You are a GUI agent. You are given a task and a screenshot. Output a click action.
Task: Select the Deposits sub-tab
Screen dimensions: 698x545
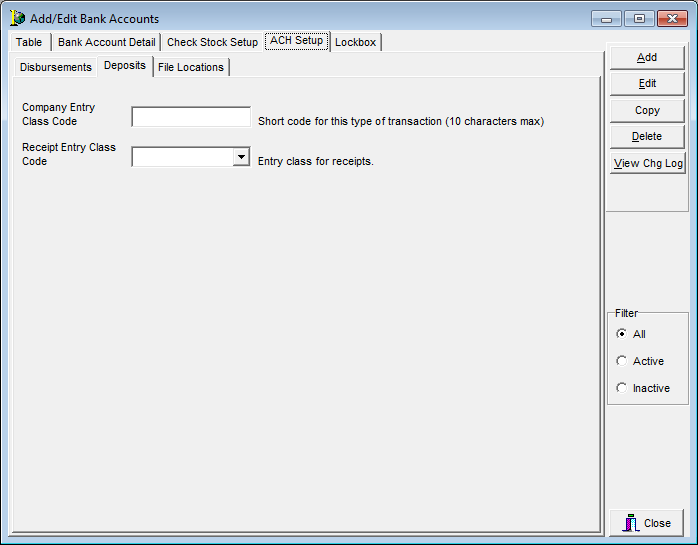(125, 66)
